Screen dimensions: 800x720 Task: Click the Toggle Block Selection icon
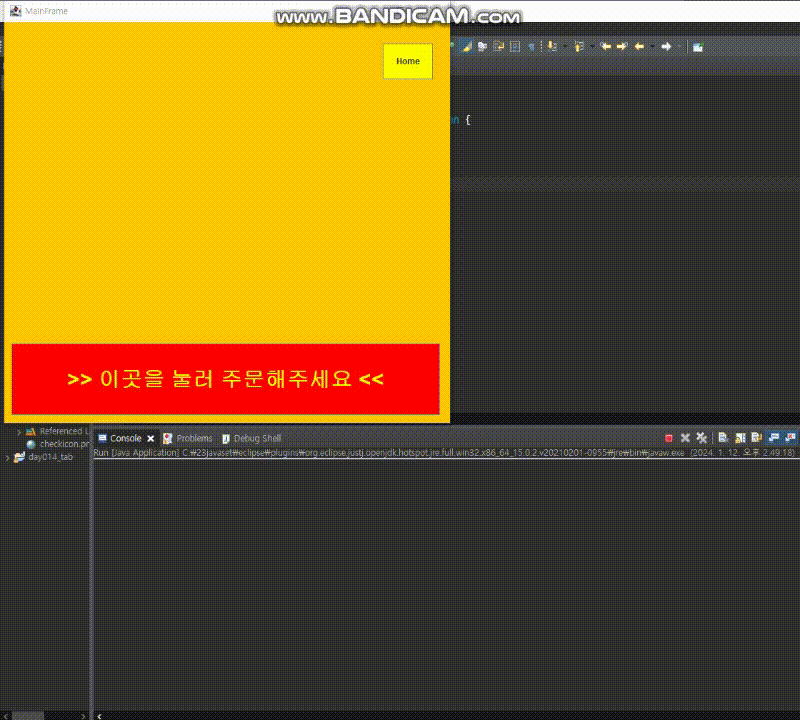pos(515,46)
